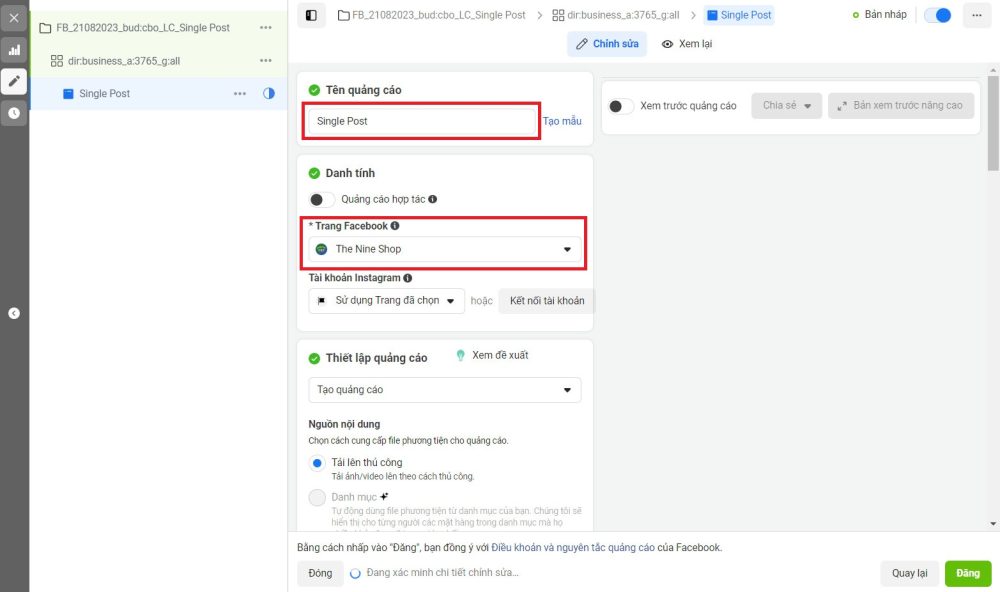
Task: Open the top-right three-dot more menu
Action: (976, 15)
